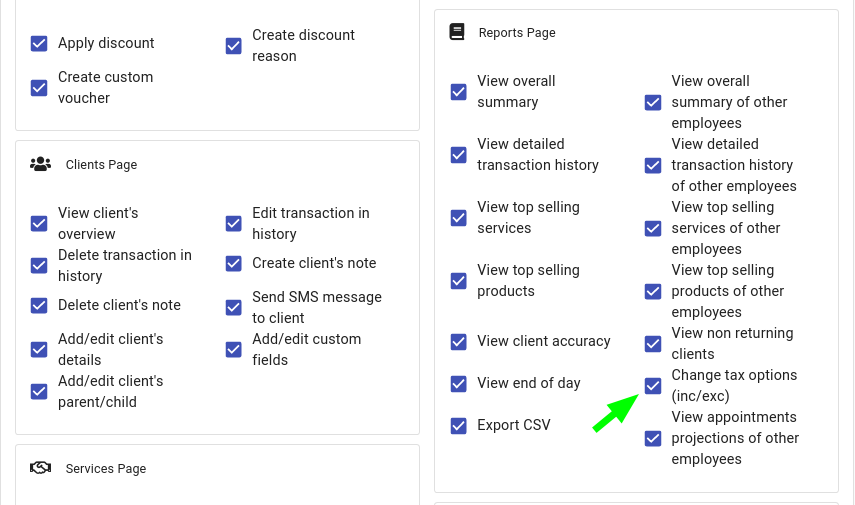Screen dimensions: 855x505
Task: Toggle Edit transaction in history checkbox
Action: [233, 223]
